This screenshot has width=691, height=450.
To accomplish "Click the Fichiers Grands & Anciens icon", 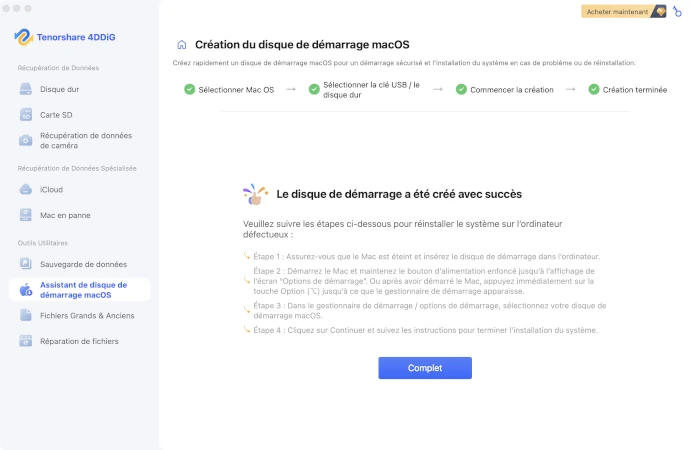I will pyautogui.click(x=26, y=315).
